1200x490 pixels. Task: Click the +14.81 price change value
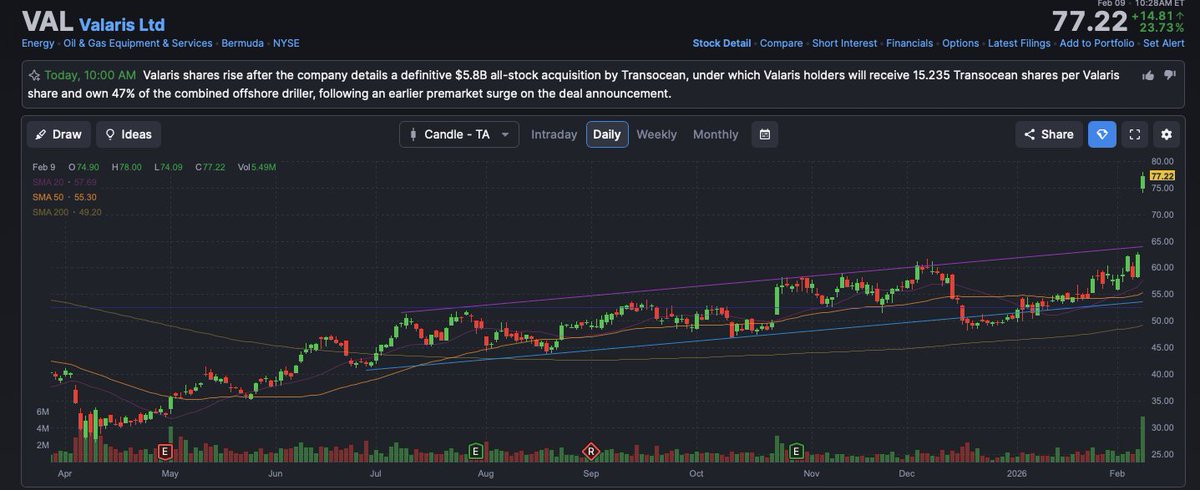(x=1159, y=14)
